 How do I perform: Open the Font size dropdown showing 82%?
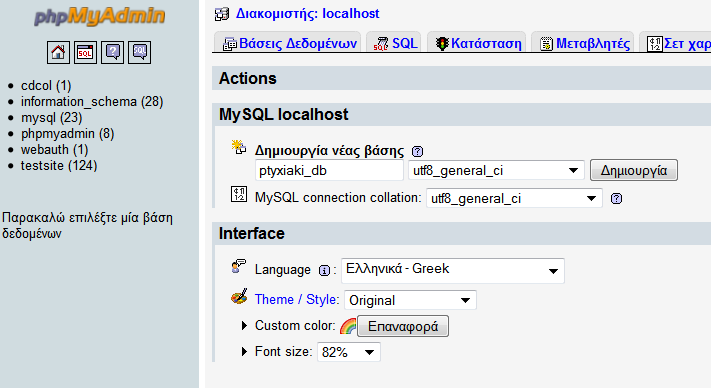(x=349, y=352)
